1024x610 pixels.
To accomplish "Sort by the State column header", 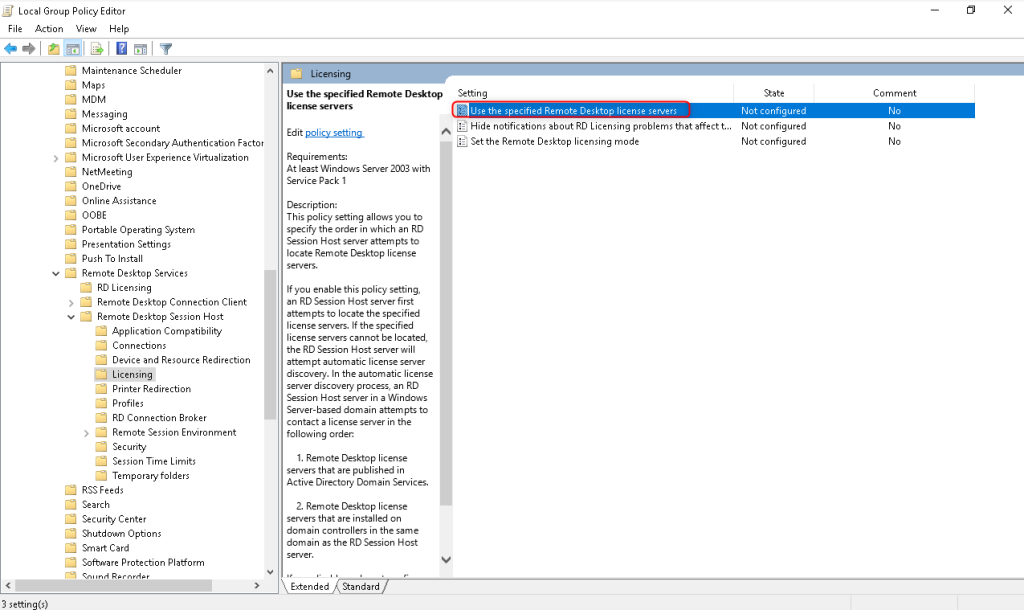I will [774, 93].
